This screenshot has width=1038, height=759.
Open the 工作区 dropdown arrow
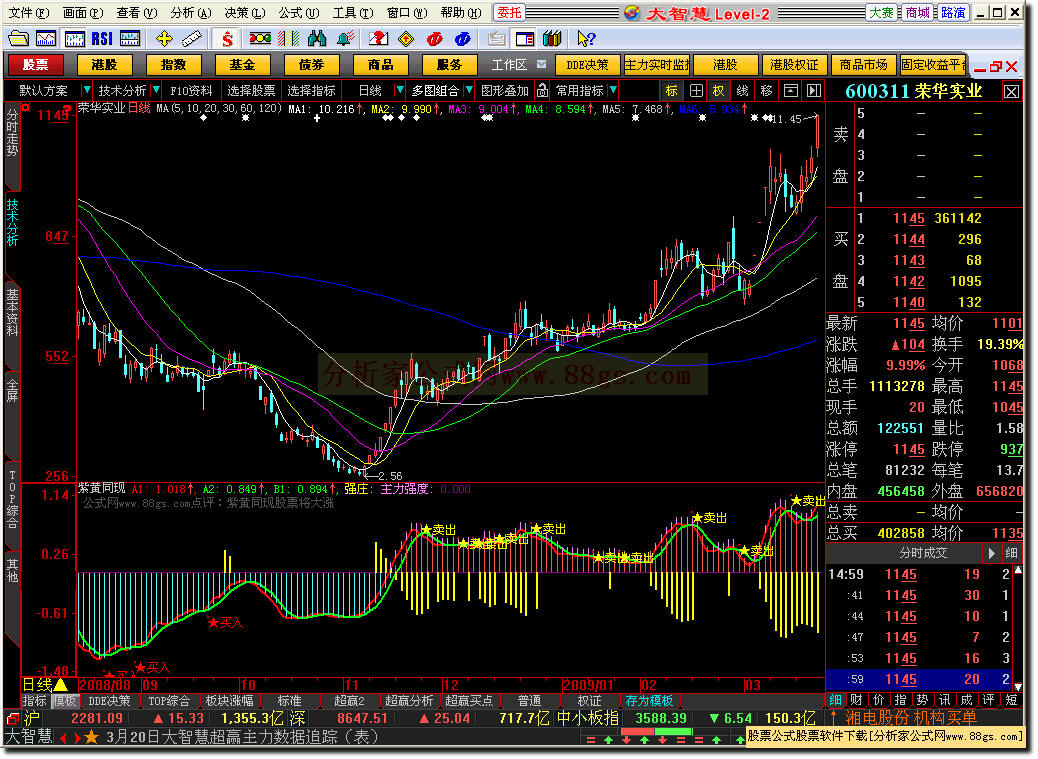click(542, 64)
